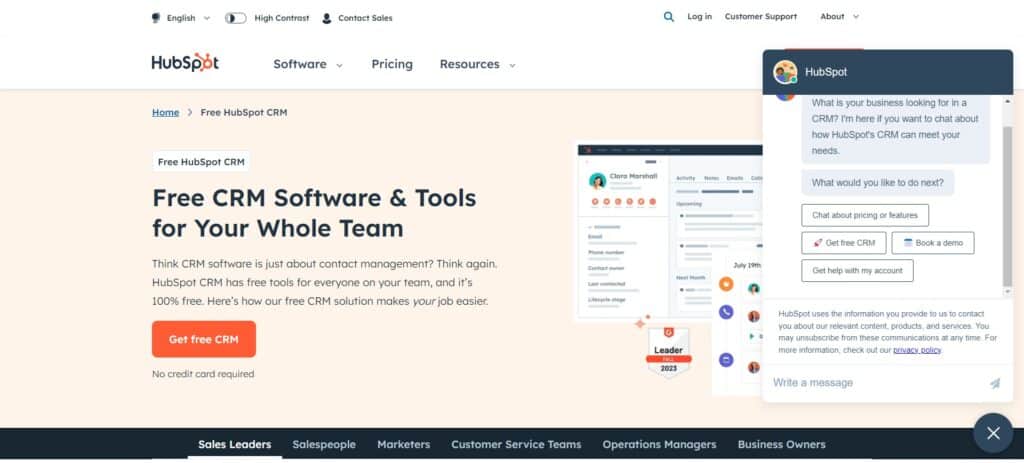The height and width of the screenshot is (463, 1024).
Task: Choose Book a demo chat option
Action: (933, 243)
